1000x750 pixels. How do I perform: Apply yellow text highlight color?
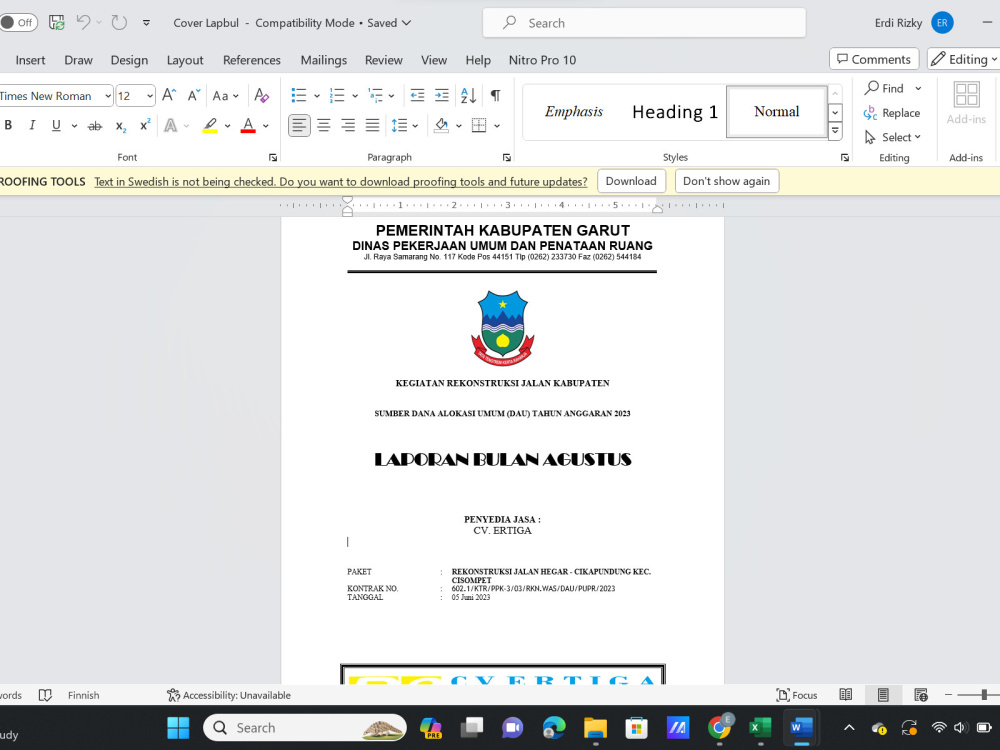coord(210,126)
